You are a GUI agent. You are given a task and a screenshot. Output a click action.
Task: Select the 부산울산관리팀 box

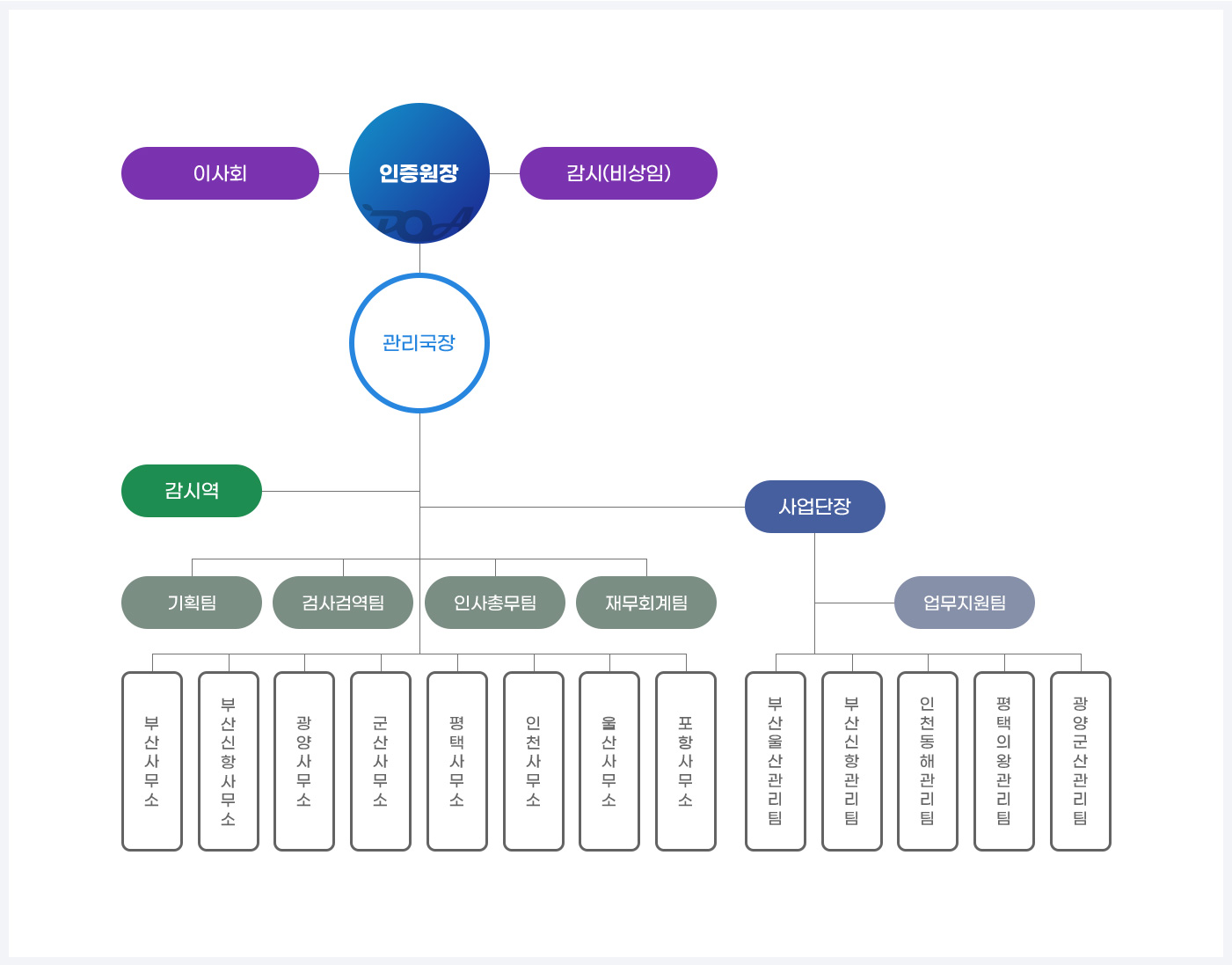tap(776, 761)
